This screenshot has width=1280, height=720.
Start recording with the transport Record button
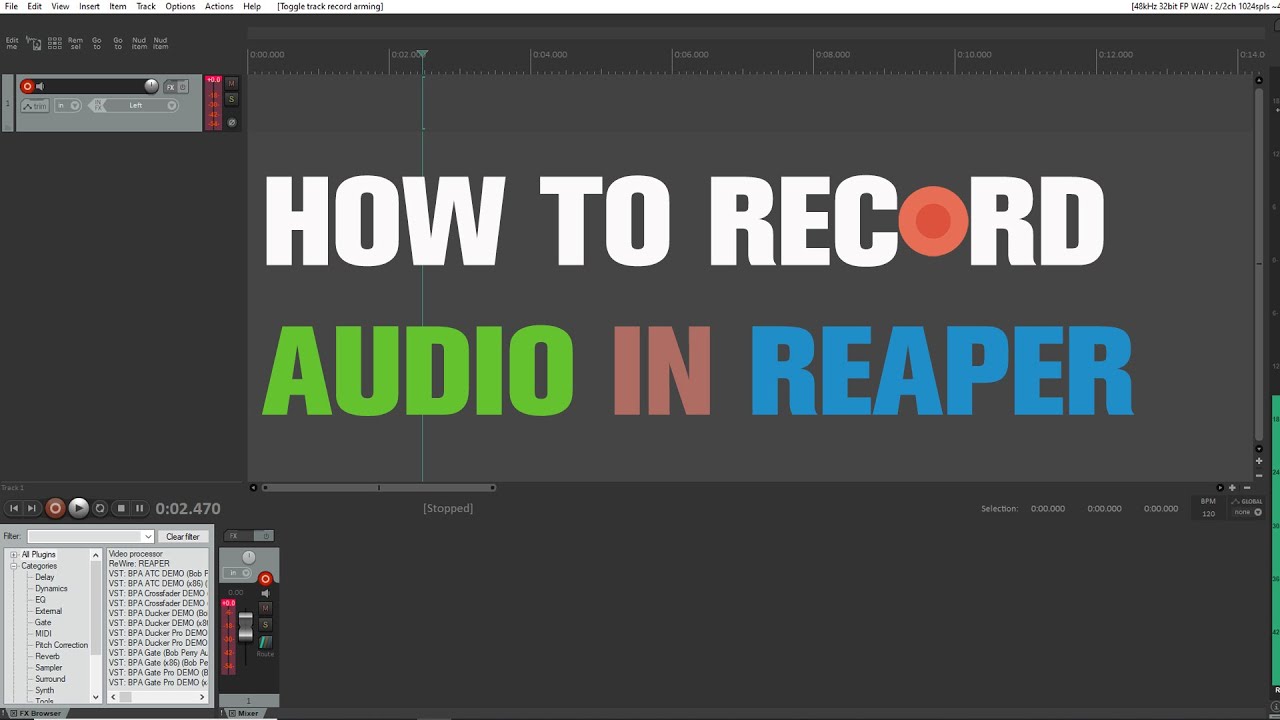pos(55,509)
